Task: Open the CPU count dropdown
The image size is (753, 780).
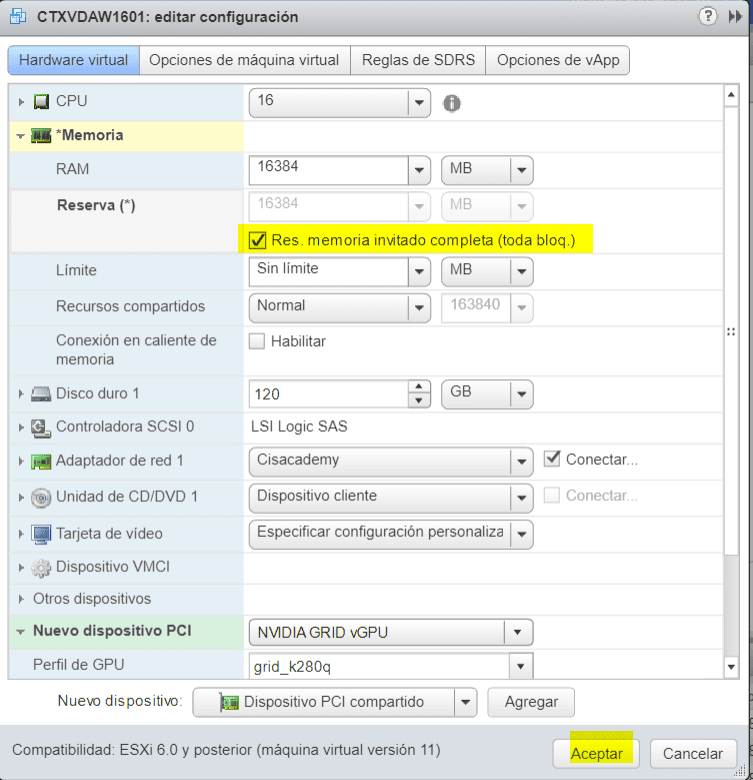Action: tap(339, 102)
